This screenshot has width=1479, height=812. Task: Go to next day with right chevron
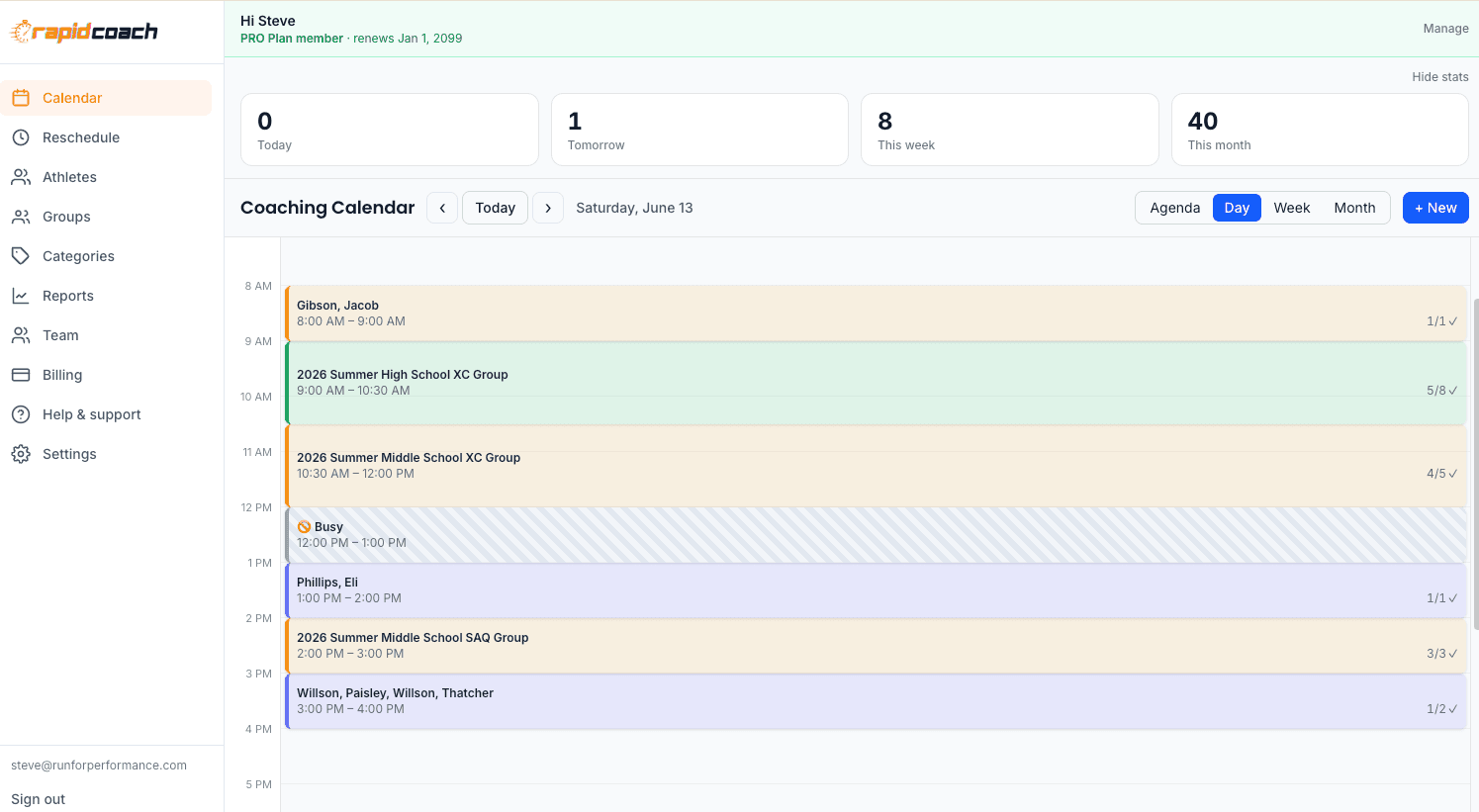coord(548,208)
